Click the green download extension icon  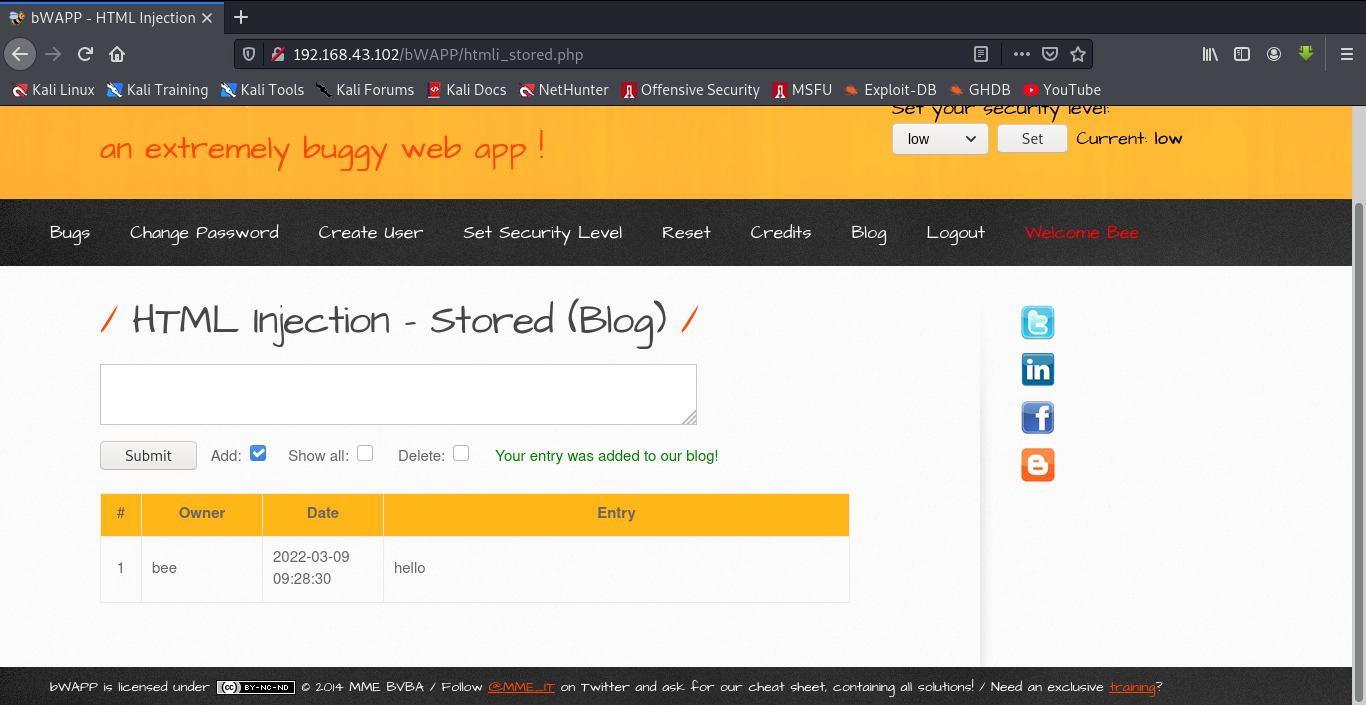click(x=1306, y=53)
